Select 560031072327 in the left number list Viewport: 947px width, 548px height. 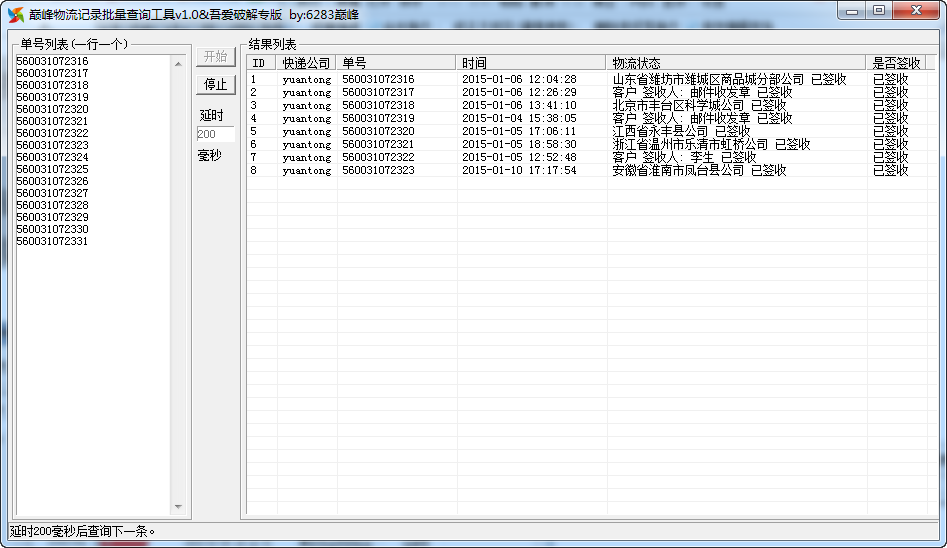pos(53,193)
